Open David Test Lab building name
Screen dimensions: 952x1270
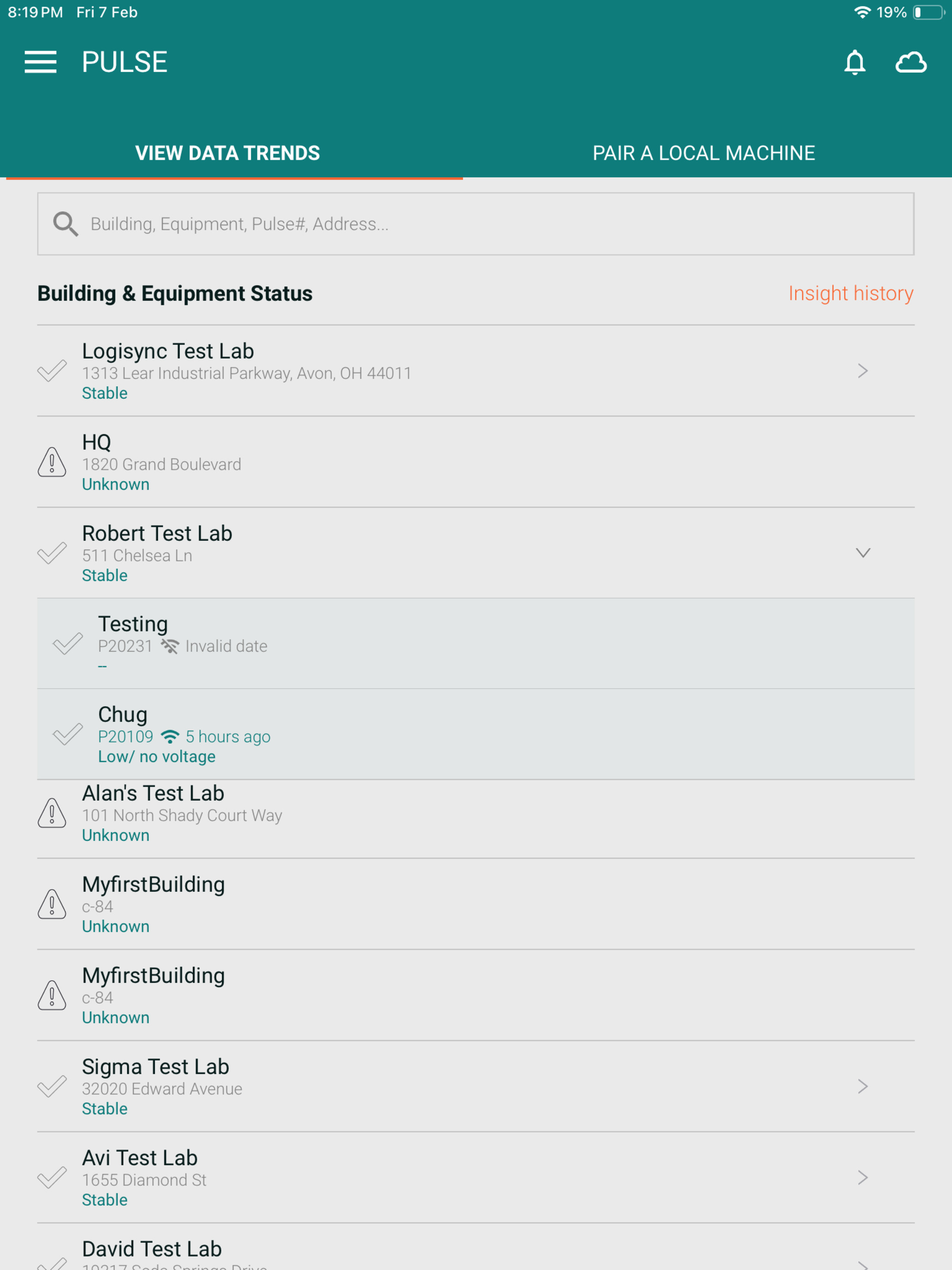pos(151,1249)
